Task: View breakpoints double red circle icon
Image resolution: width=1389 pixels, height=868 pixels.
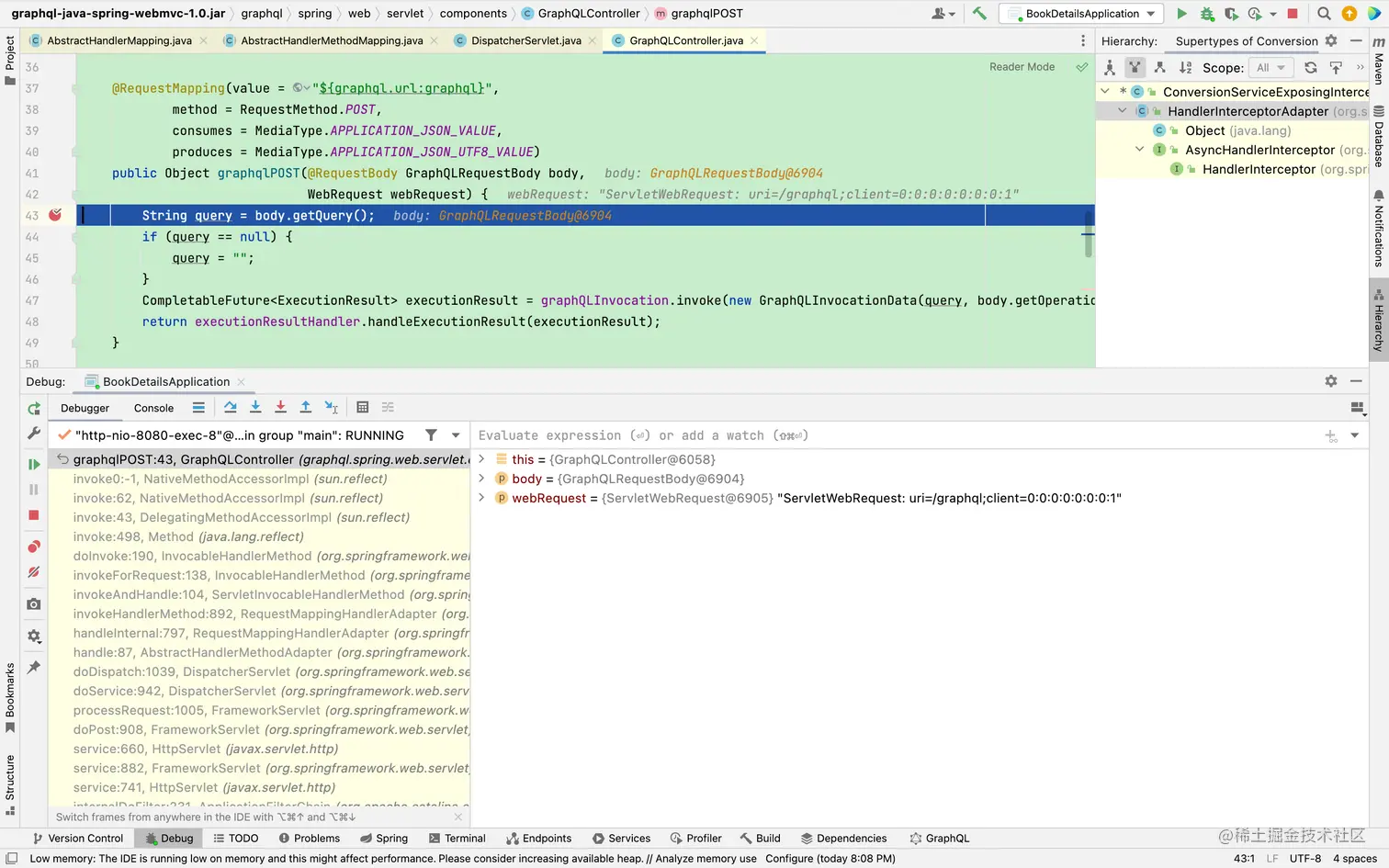Action: point(34,547)
